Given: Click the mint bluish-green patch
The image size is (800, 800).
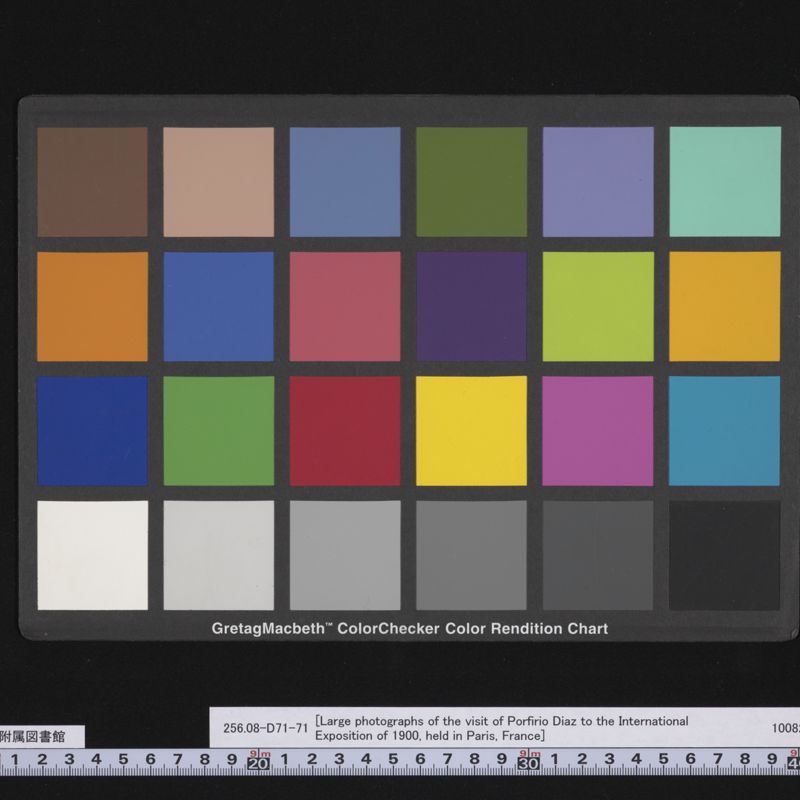Looking at the screenshot, I should 724,181.
